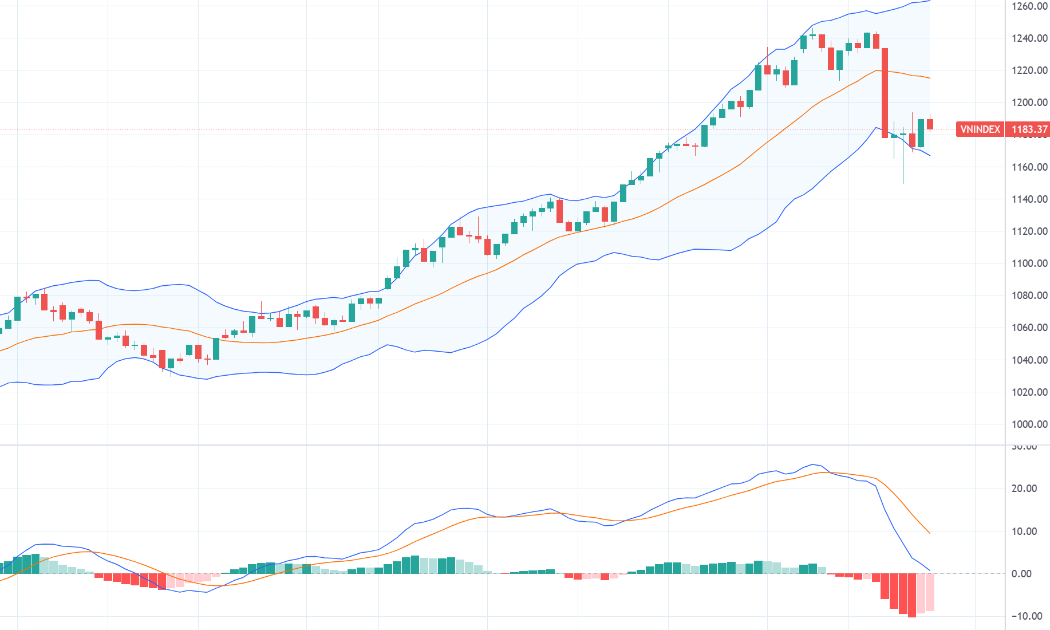Click the tall red candlestick of the sharp drop
Image resolution: width=1050 pixels, height=630 pixels.
click(x=885, y=92)
